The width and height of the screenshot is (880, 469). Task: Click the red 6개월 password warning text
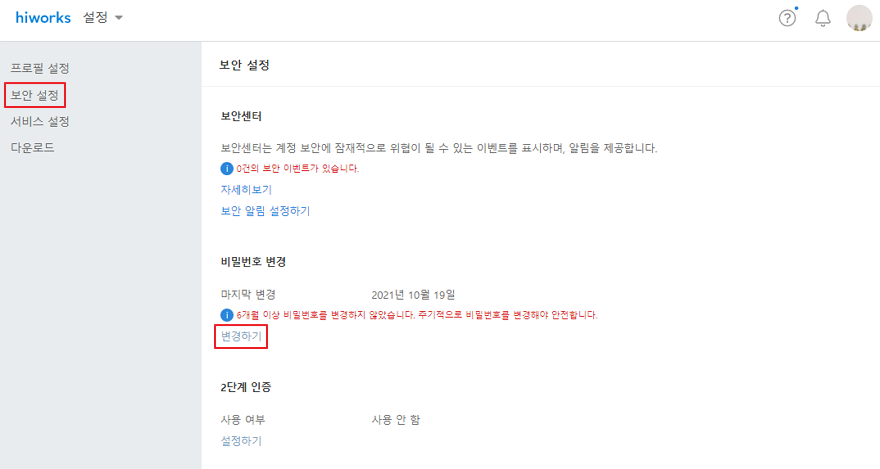(417, 315)
